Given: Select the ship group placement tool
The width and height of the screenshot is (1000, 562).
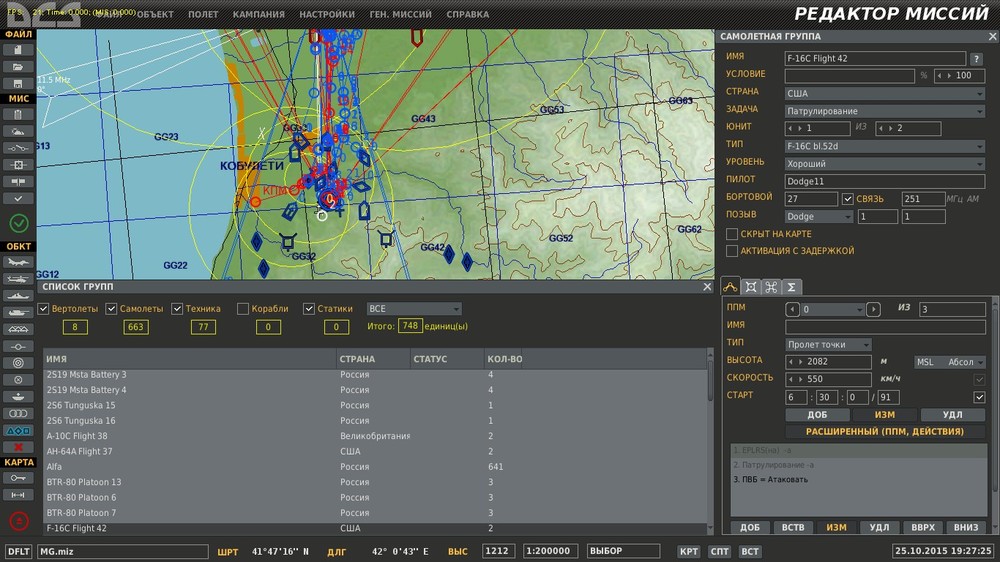Looking at the screenshot, I should (18, 296).
